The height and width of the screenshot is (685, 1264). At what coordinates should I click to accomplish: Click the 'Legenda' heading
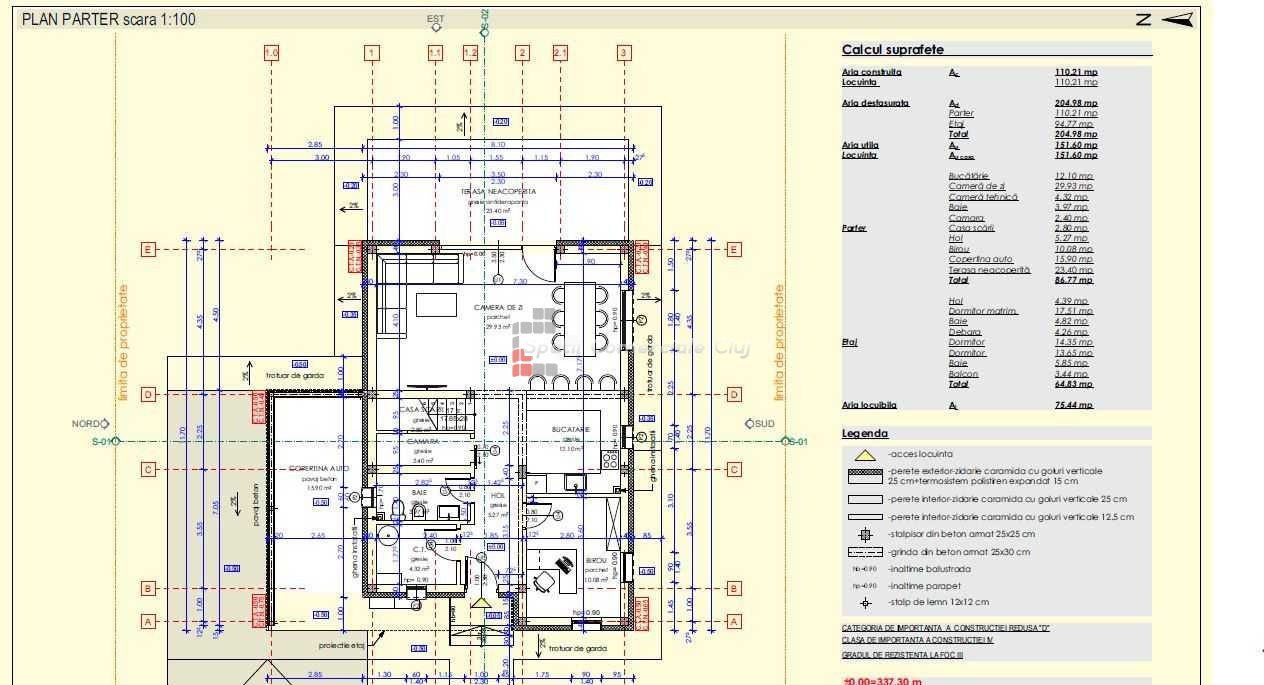865,434
